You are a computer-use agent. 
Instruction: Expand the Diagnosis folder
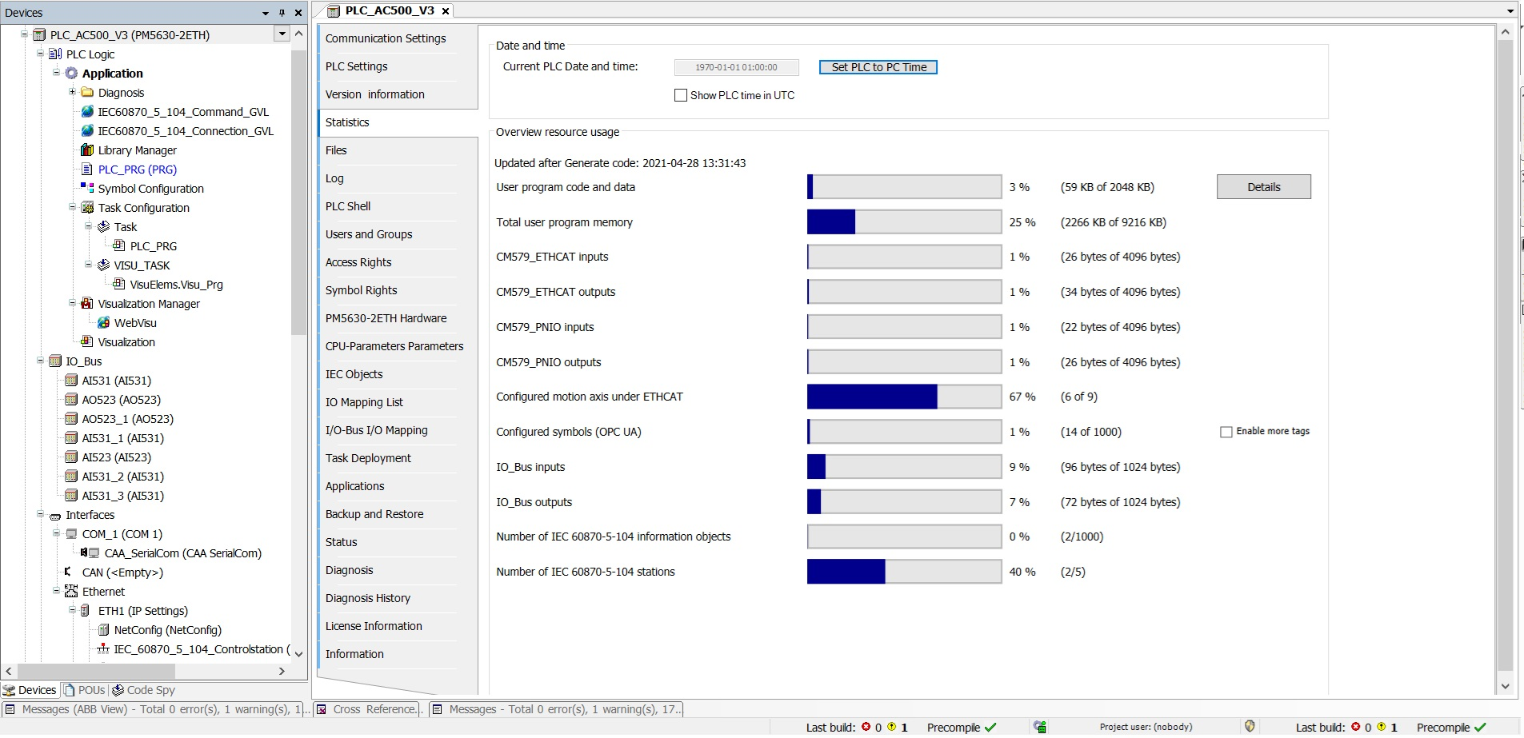point(70,92)
